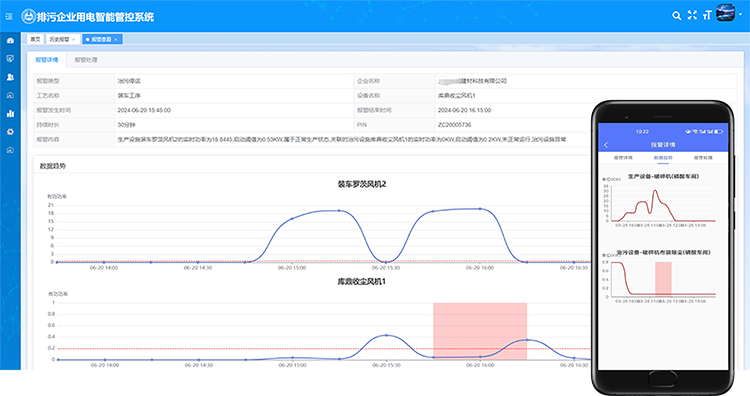Image resolution: width=750 pixels, height=396 pixels.
Task: Click the 06-20 15:00 axis label on upper chart
Action: click(292, 268)
